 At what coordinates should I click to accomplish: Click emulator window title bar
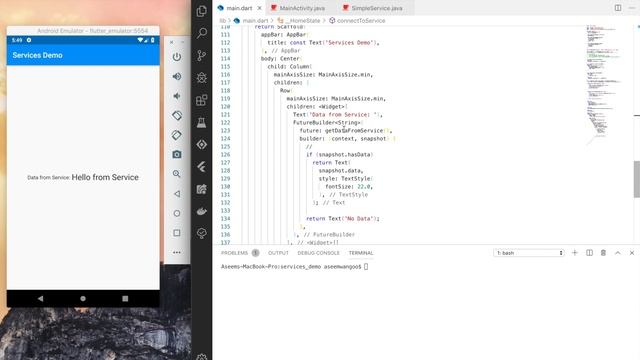tap(83, 31)
